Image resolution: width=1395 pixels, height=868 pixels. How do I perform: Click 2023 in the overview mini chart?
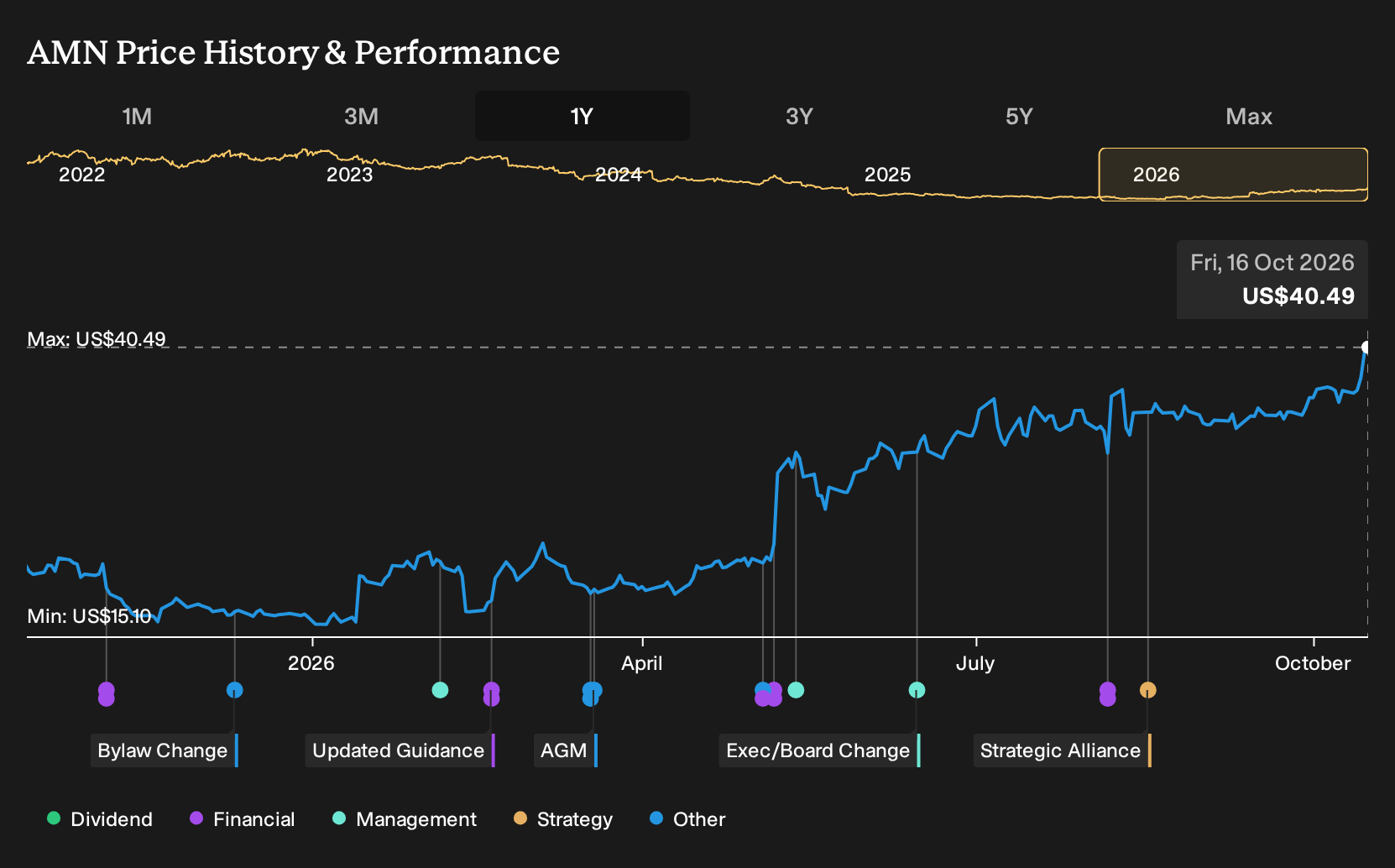[349, 175]
